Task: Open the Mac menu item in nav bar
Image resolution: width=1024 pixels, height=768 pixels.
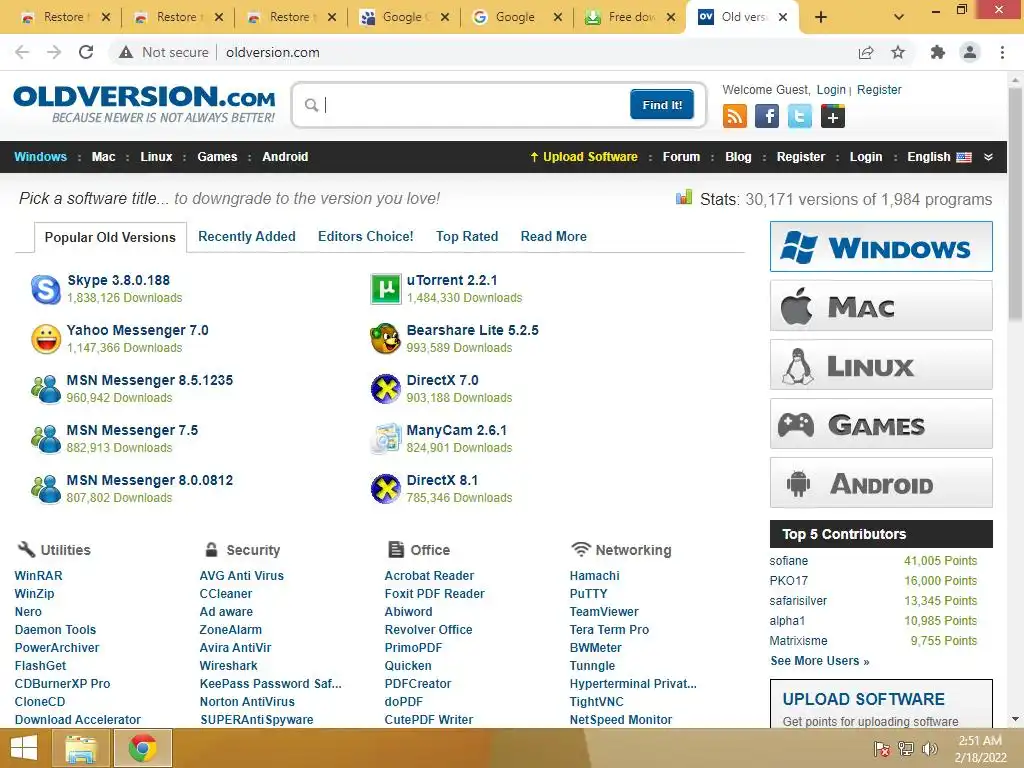Action: click(103, 157)
